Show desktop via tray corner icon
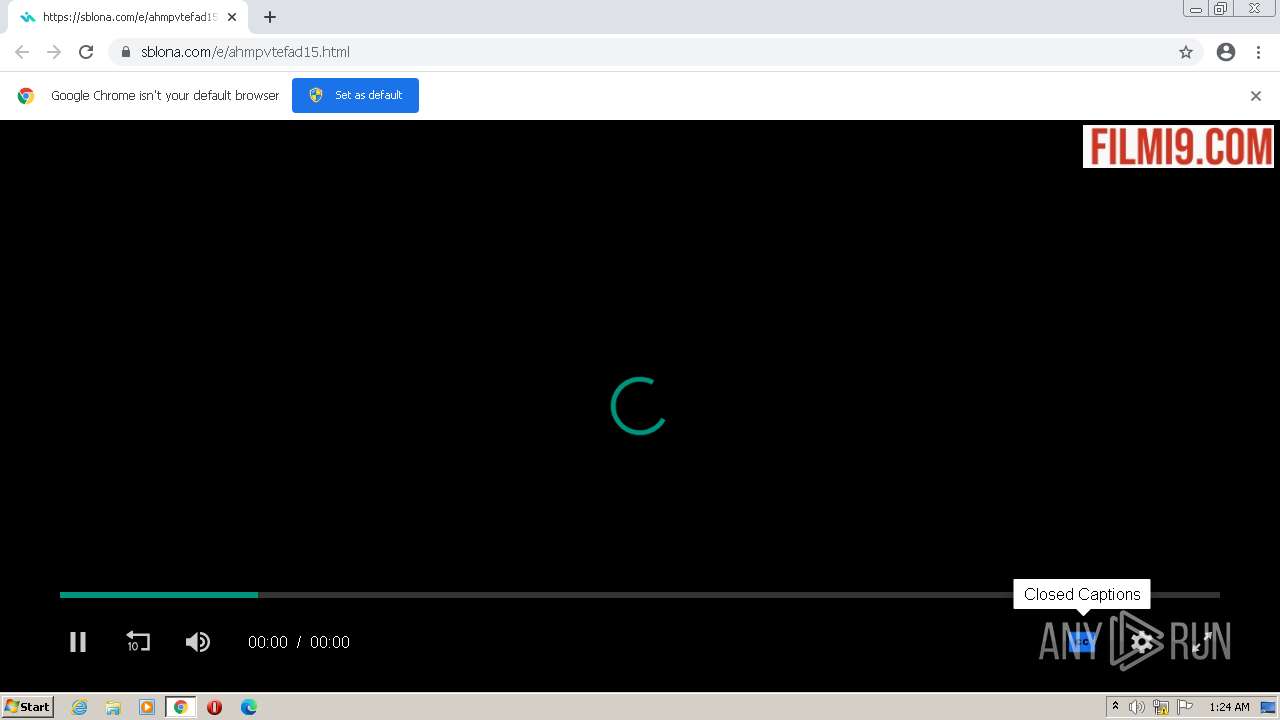The height and width of the screenshot is (720, 1280). click(1268, 707)
